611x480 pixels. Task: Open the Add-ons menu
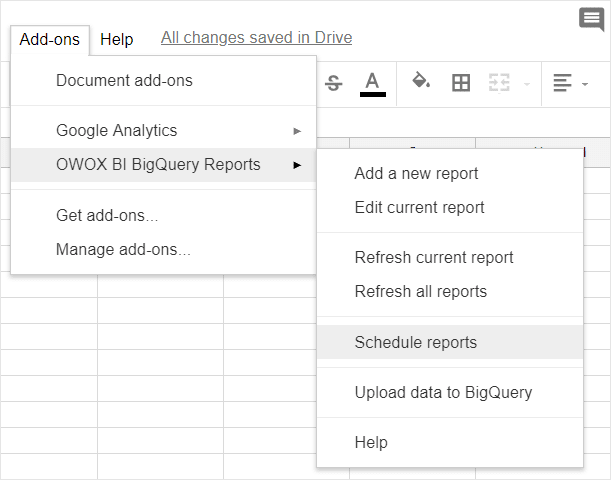pyautogui.click(x=49, y=39)
